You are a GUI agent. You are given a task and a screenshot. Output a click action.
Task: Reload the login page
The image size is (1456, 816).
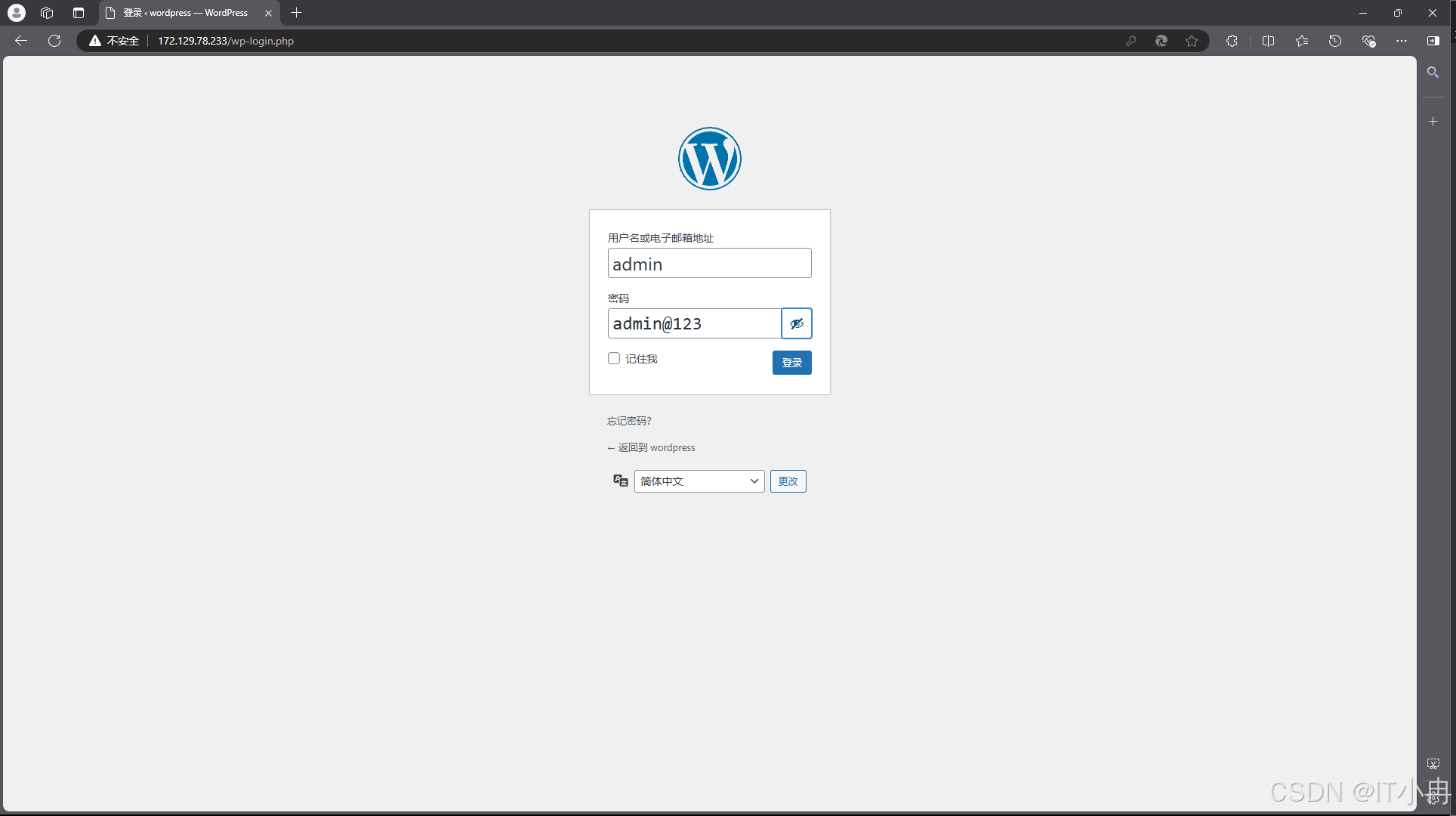pyautogui.click(x=54, y=41)
